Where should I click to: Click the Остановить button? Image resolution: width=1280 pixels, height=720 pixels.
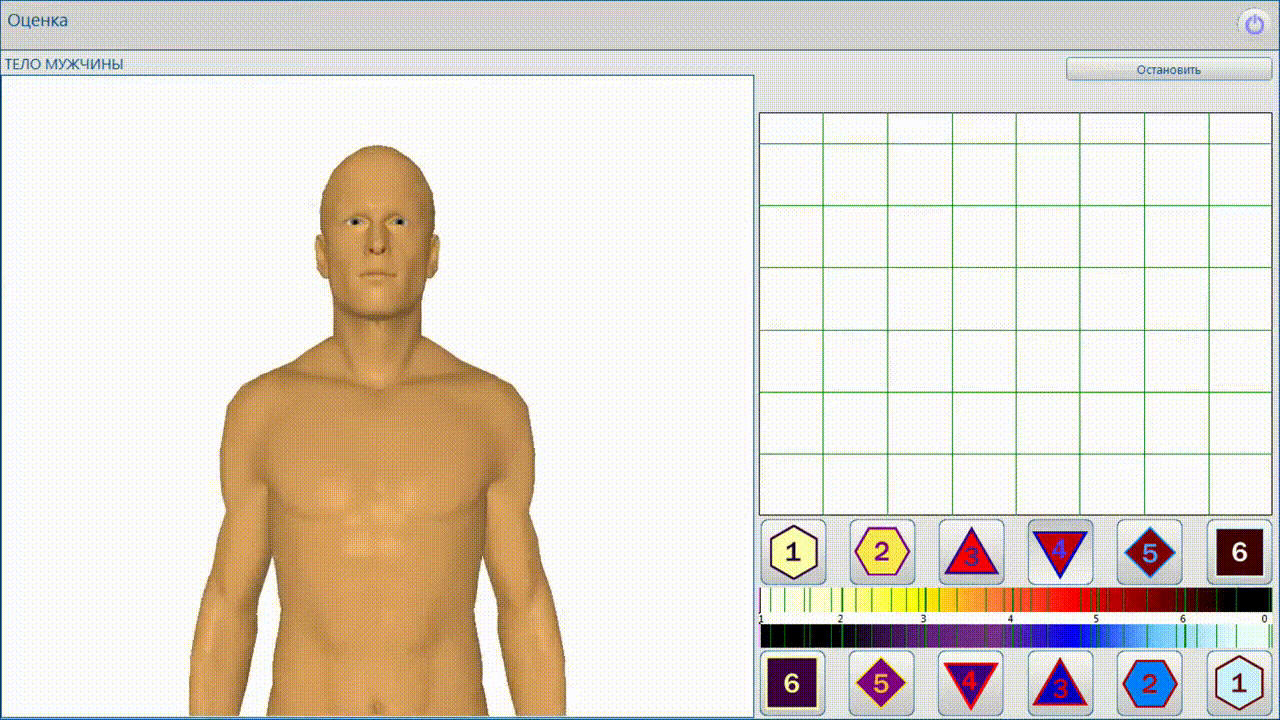click(x=1168, y=70)
